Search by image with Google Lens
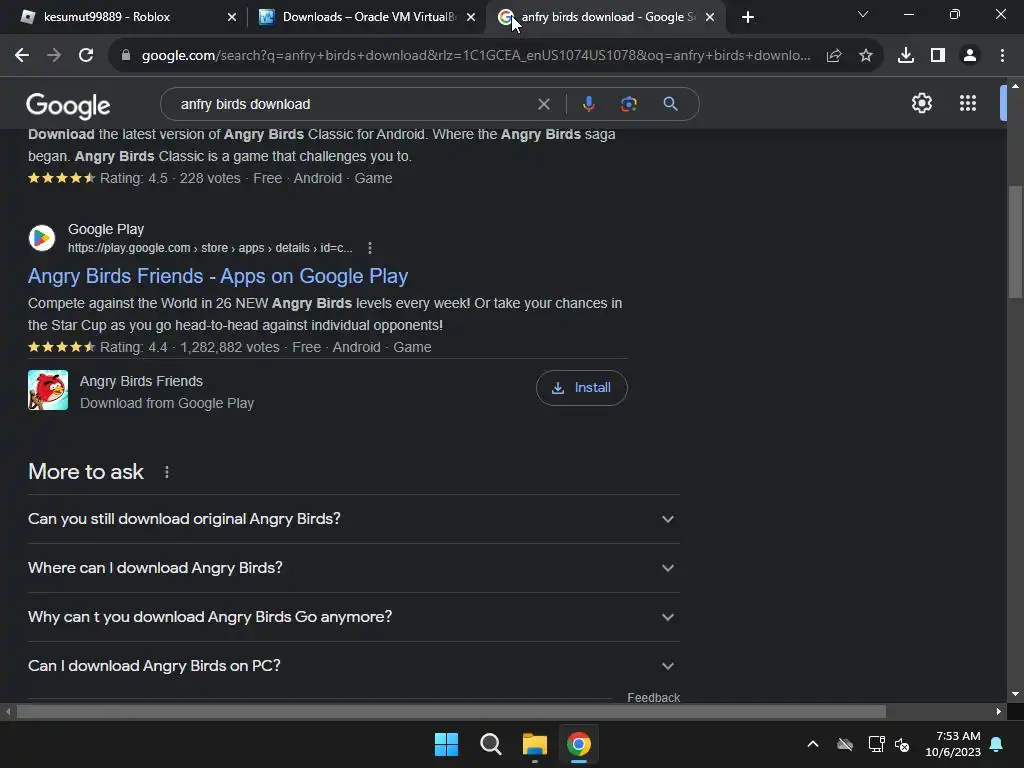Viewport: 1024px width, 768px height. tap(628, 104)
